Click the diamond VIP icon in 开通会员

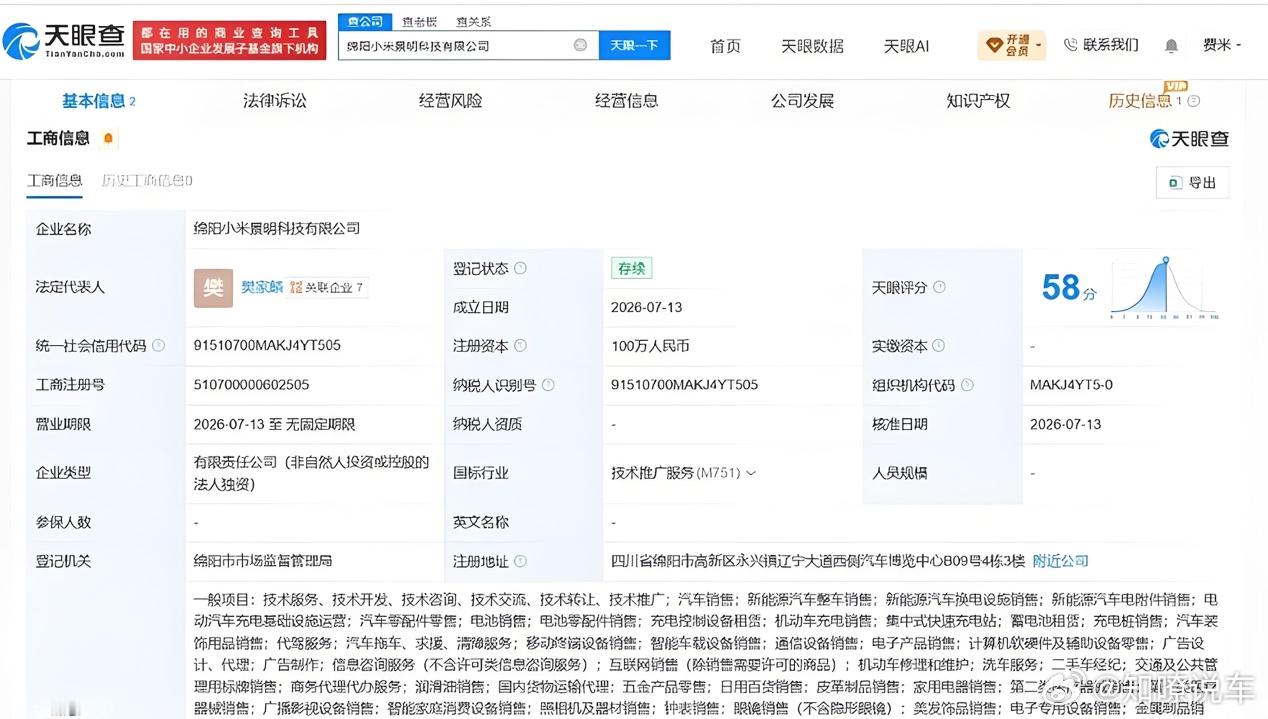tap(994, 45)
